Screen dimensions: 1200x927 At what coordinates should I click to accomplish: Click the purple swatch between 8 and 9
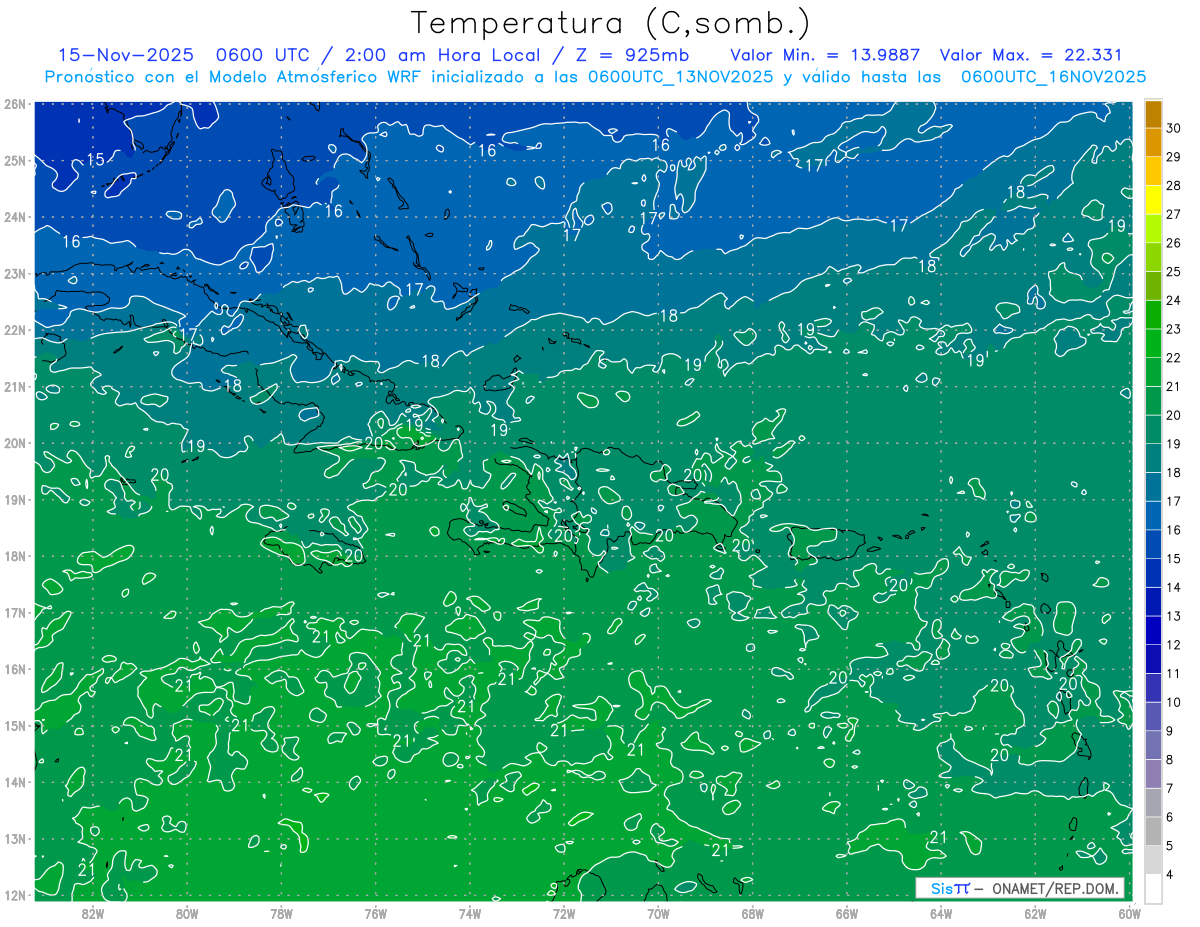click(1153, 745)
